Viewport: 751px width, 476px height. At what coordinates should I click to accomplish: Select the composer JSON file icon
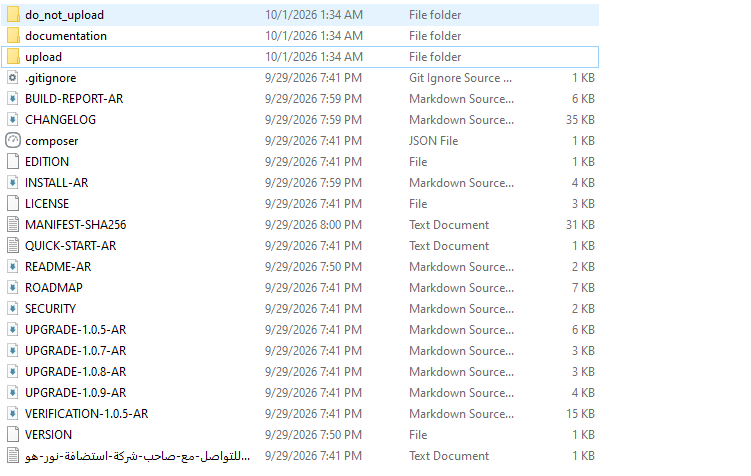[13, 141]
